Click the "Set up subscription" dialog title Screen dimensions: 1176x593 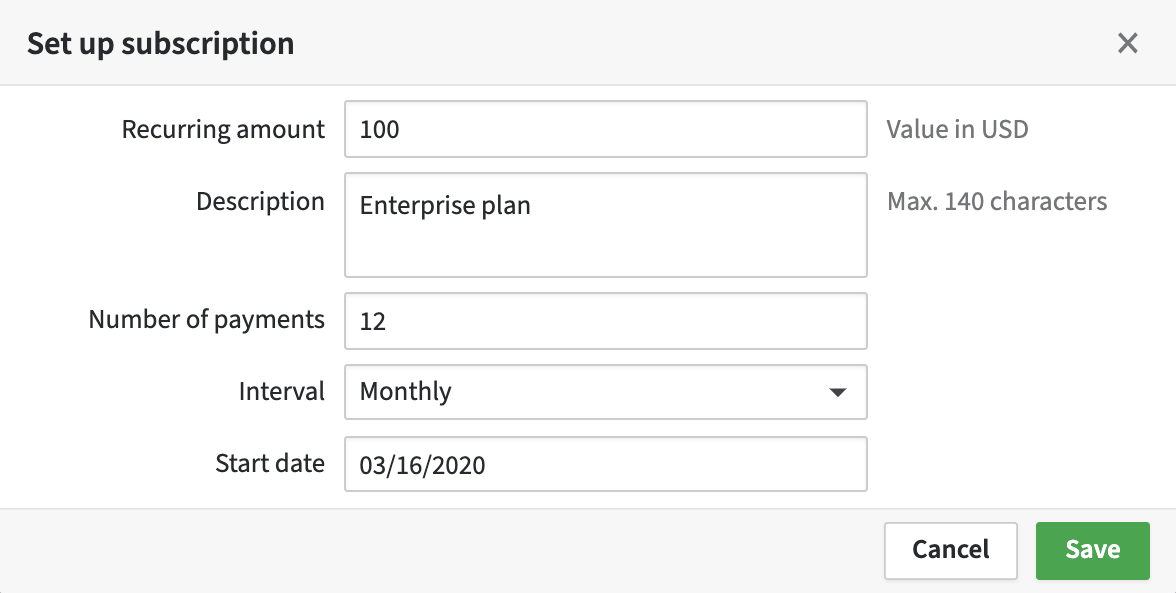point(160,43)
